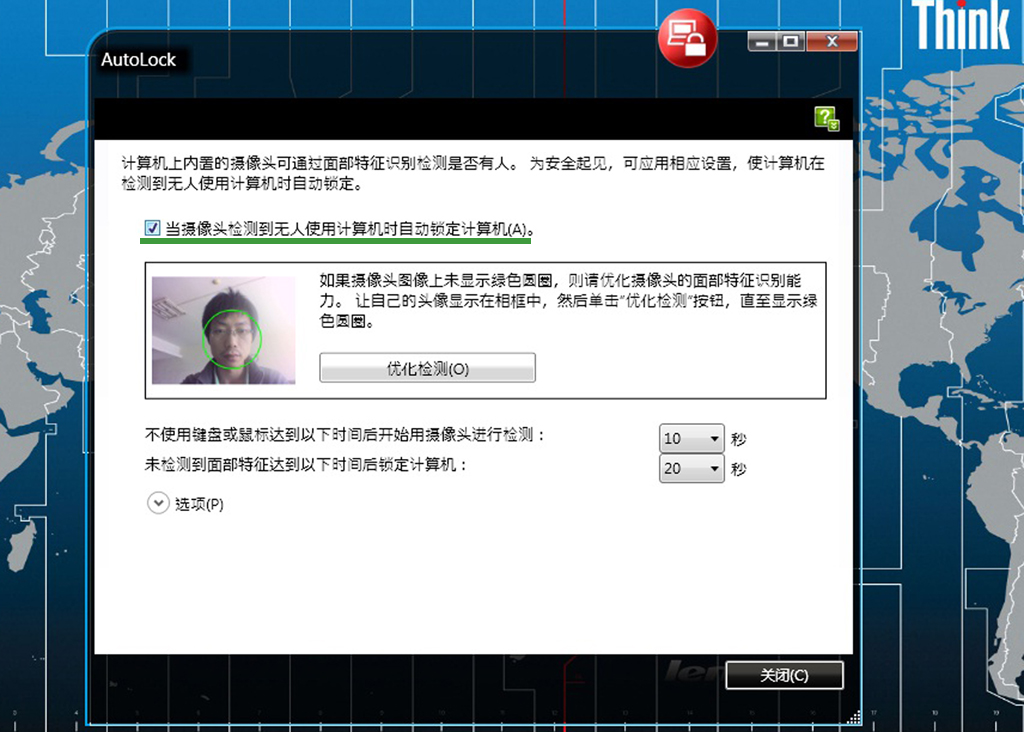
Task: Click the resize grip in window corner
Action: coord(854,717)
